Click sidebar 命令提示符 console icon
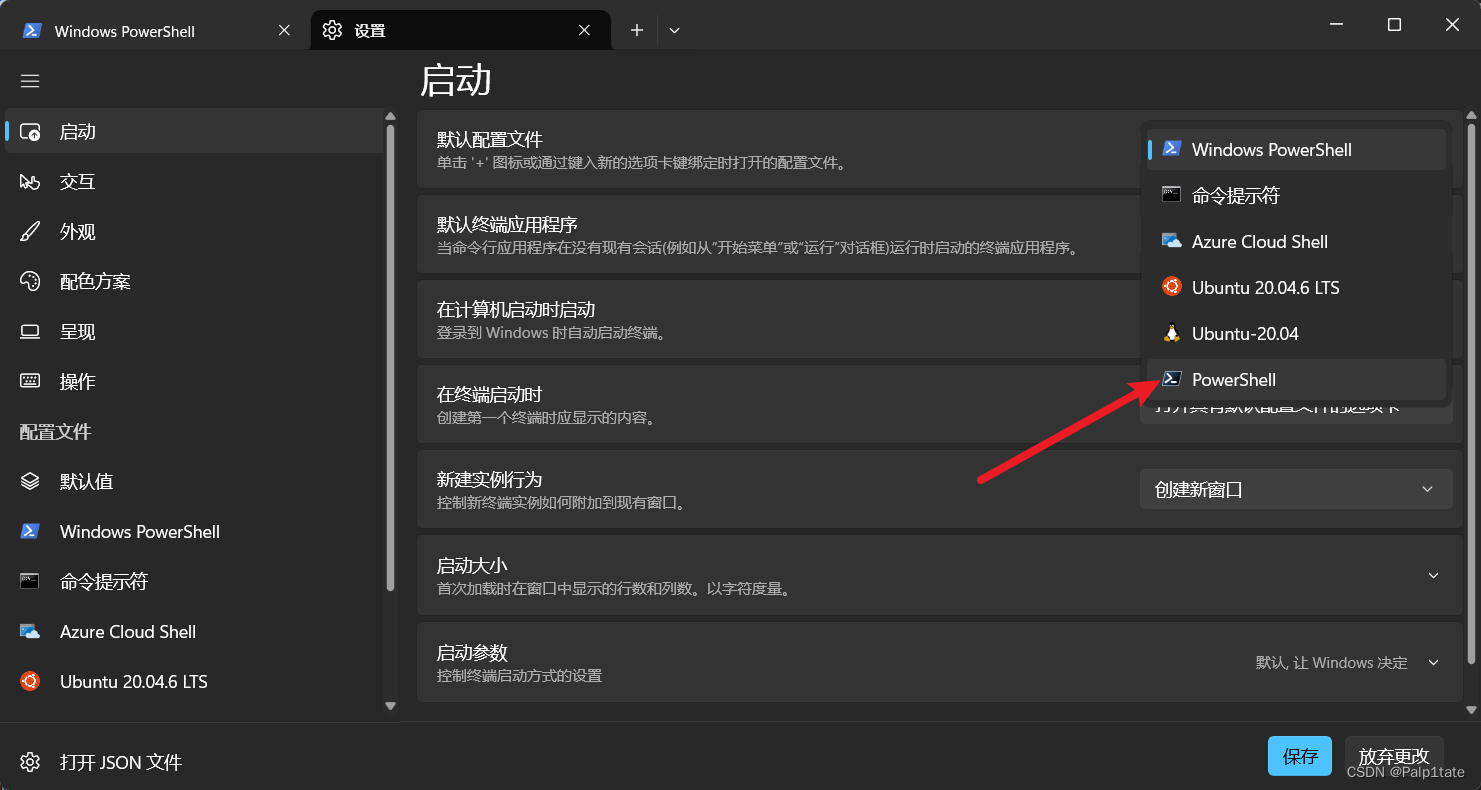Viewport: 1481px width, 790px height. point(30,581)
